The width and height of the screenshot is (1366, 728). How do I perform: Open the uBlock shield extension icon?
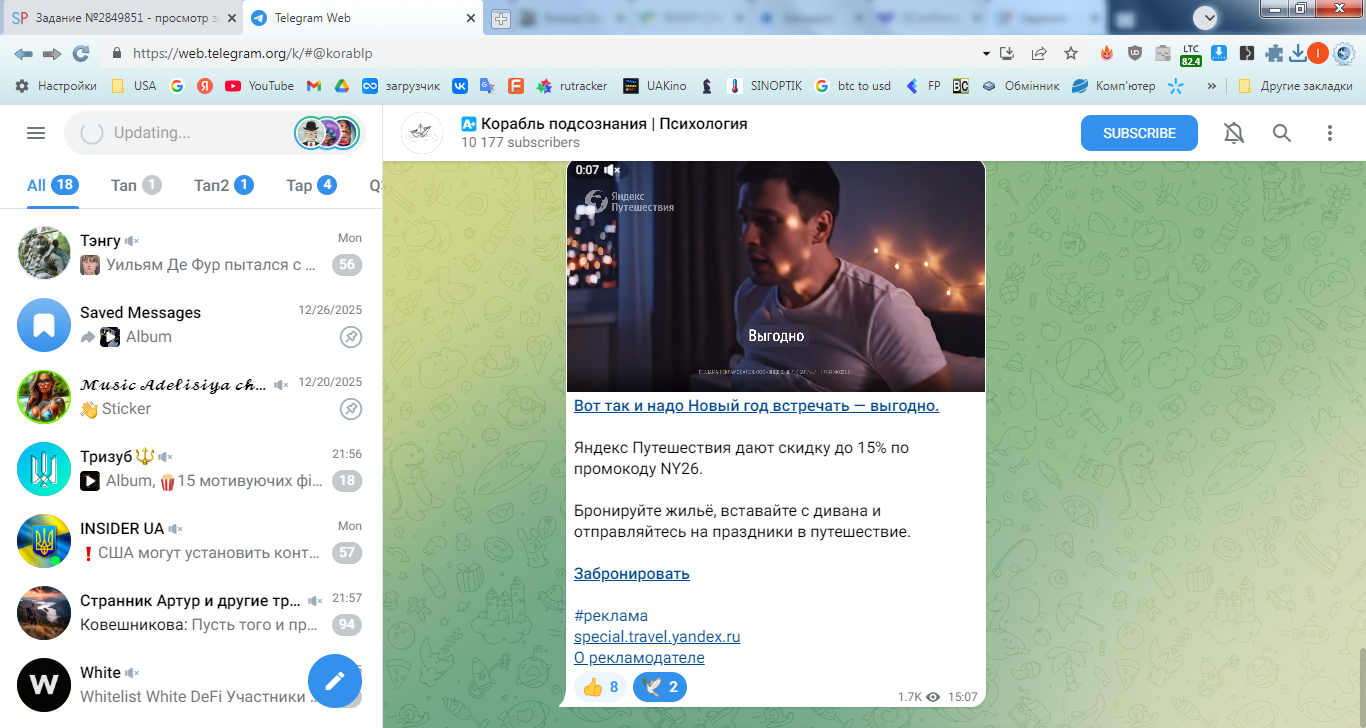[1135, 53]
